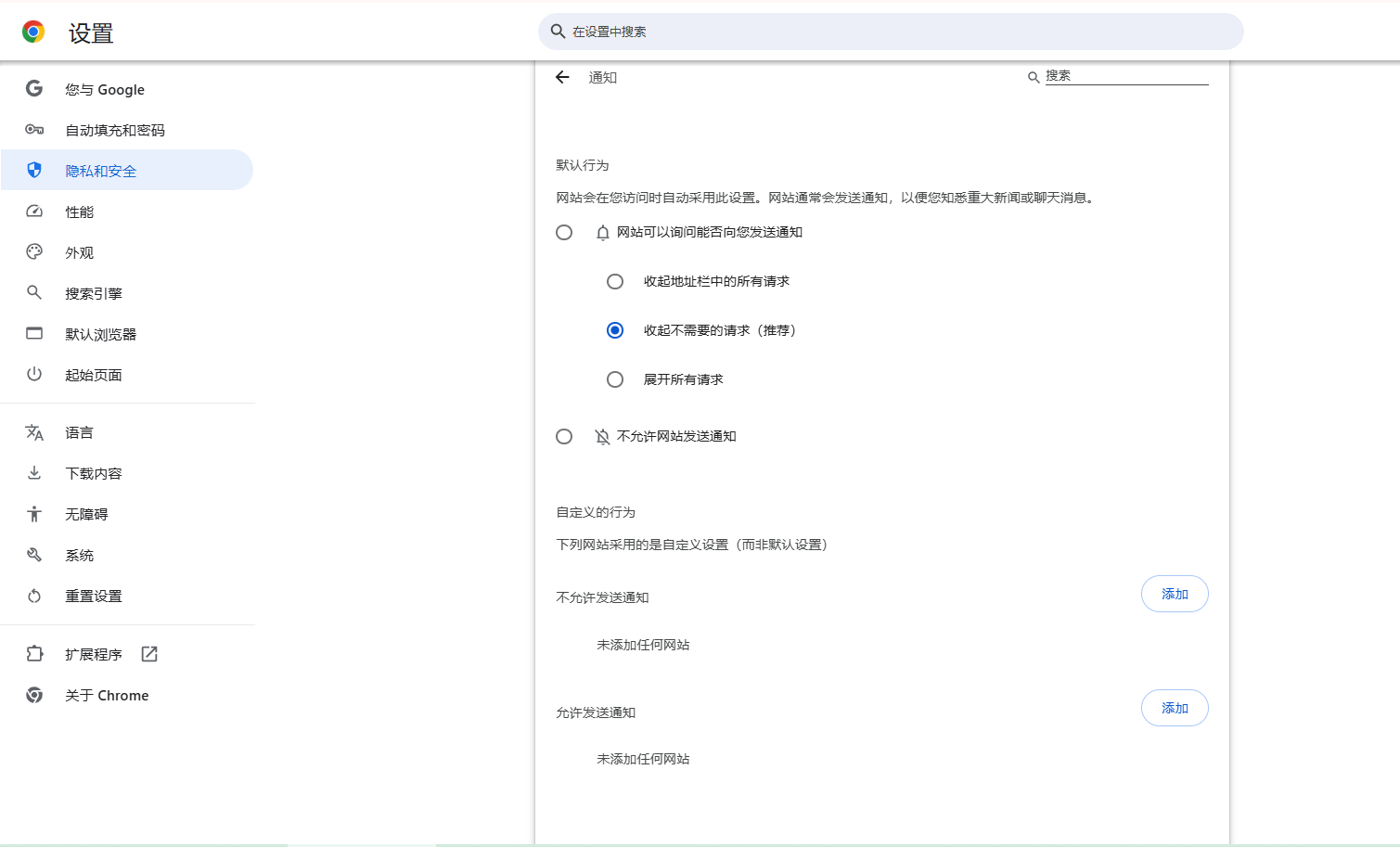Click the Google G icon in sidebar
The height and width of the screenshot is (847, 1400).
pyautogui.click(x=34, y=88)
